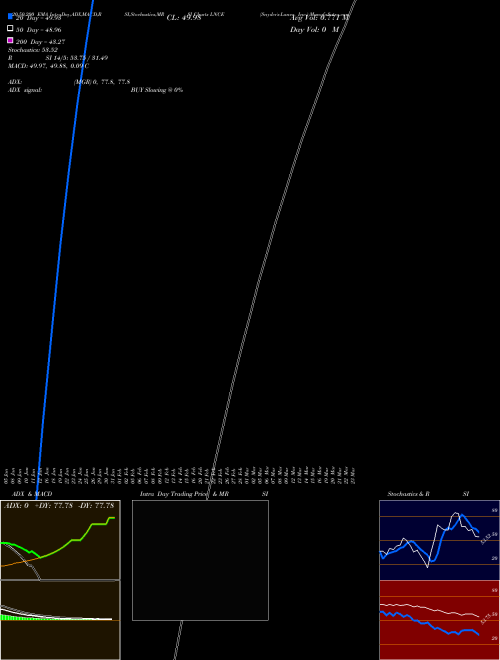The image size is (500, 660).
Task: Click the white 50 Day legend swatch
Action: click(x=10, y=28)
